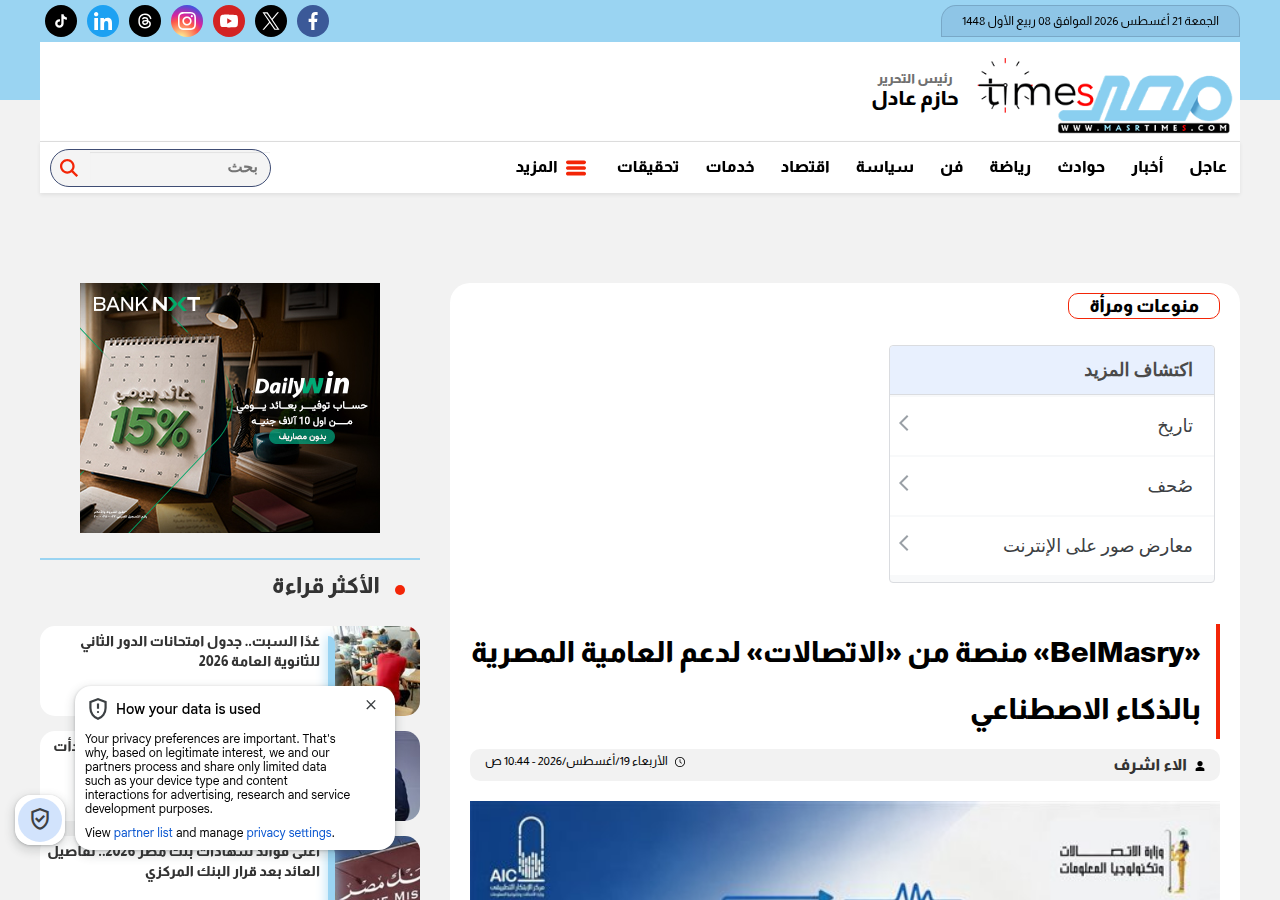
Task: Expand the صُحف row chevron
Action: click(x=903, y=483)
